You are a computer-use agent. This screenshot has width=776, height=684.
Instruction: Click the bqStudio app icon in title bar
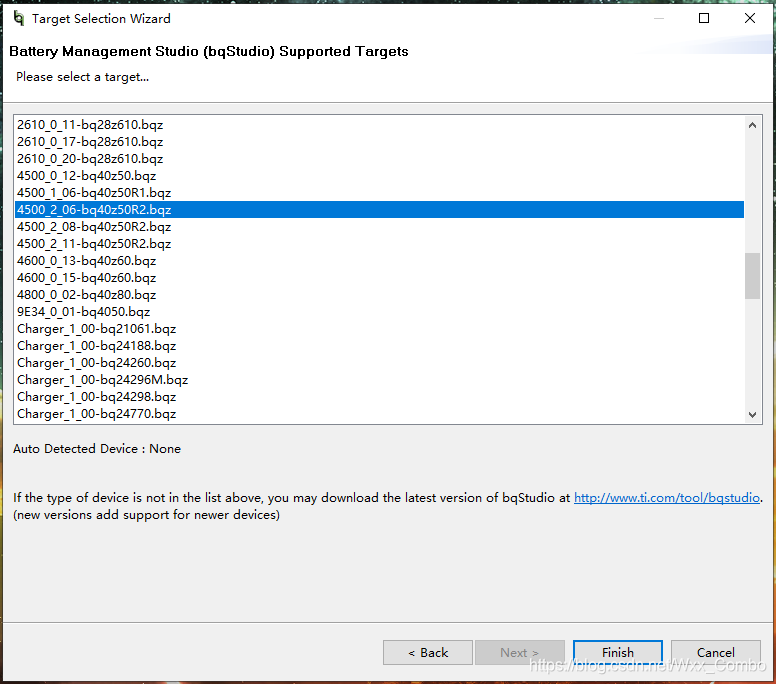19,19
